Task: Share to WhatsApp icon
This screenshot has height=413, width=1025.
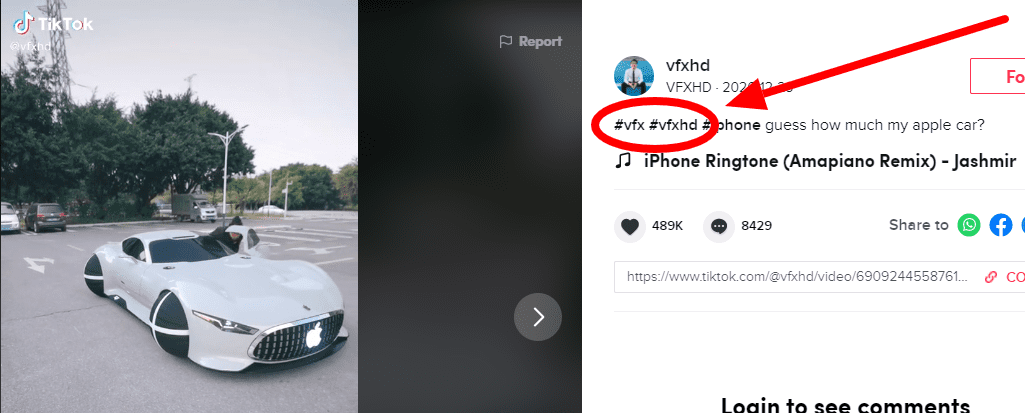Action: point(969,225)
